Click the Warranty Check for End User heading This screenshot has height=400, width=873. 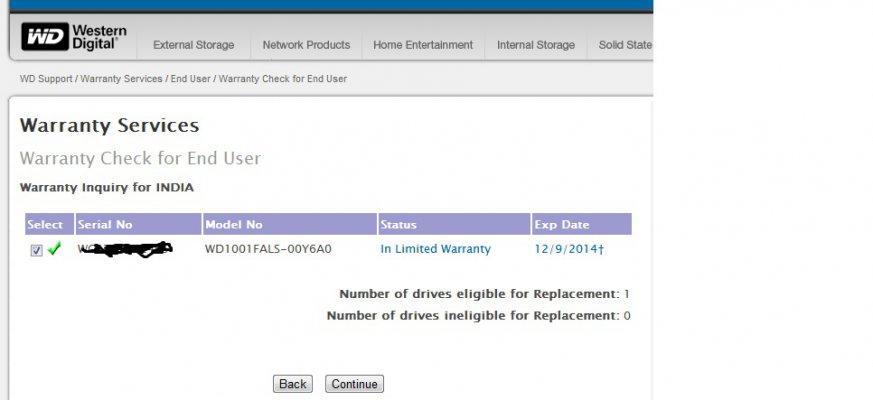coord(140,158)
